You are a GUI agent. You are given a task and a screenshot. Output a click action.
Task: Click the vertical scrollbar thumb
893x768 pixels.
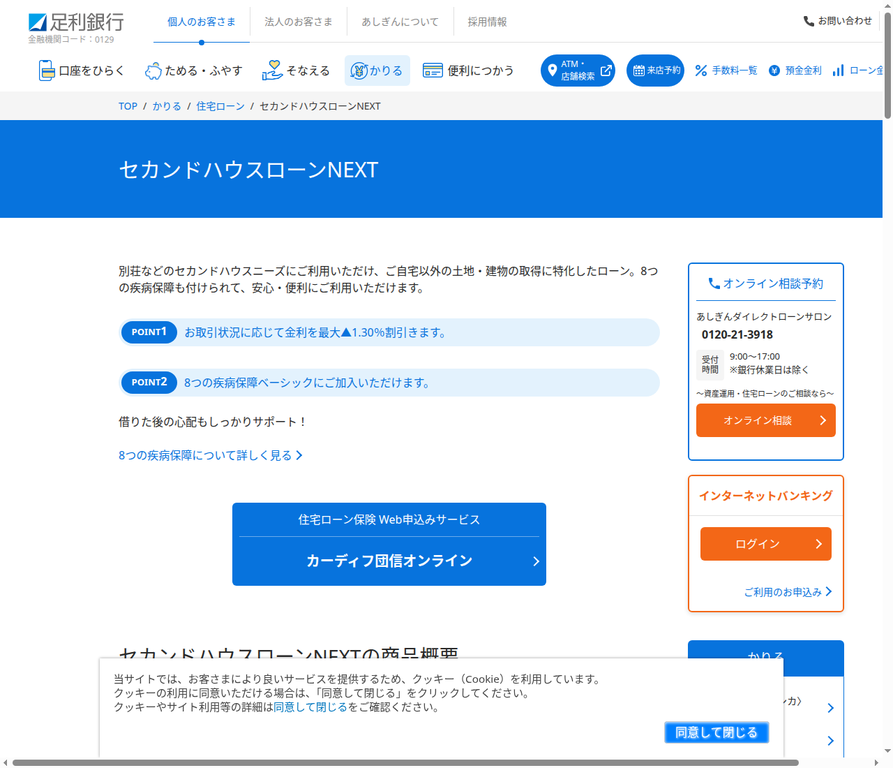(887, 65)
